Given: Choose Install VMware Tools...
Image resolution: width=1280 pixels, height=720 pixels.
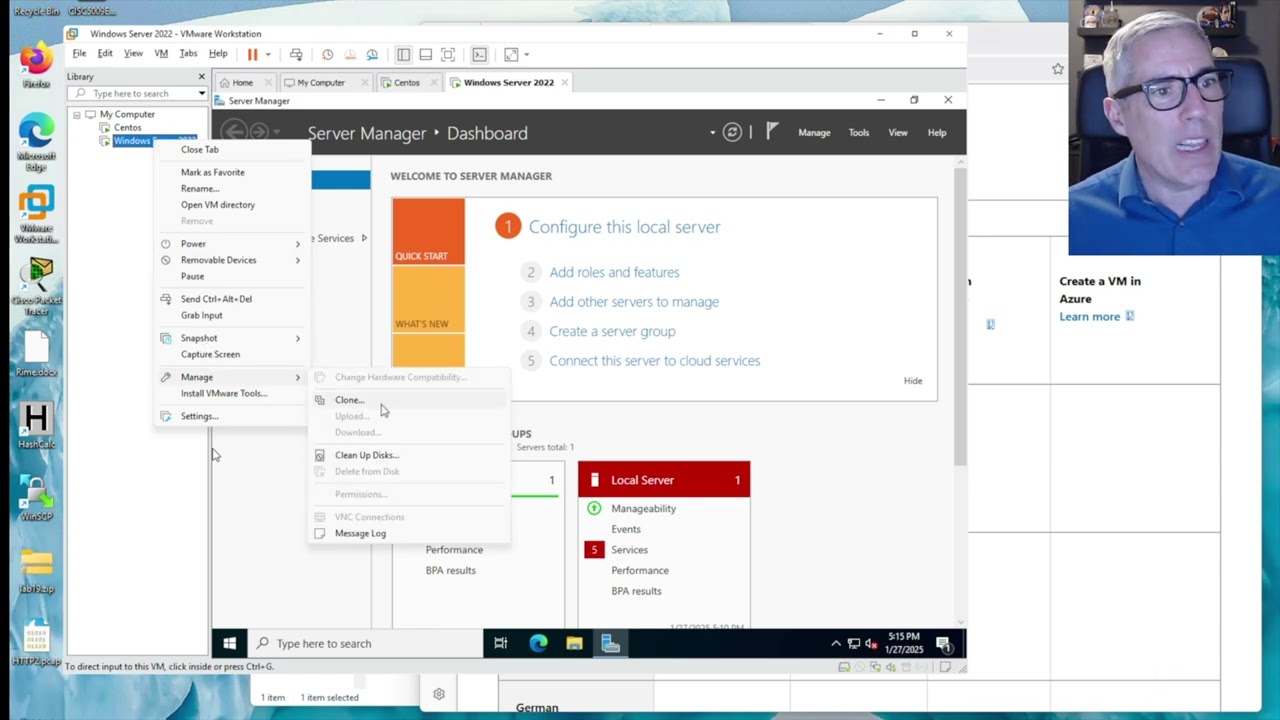Looking at the screenshot, I should pos(224,393).
